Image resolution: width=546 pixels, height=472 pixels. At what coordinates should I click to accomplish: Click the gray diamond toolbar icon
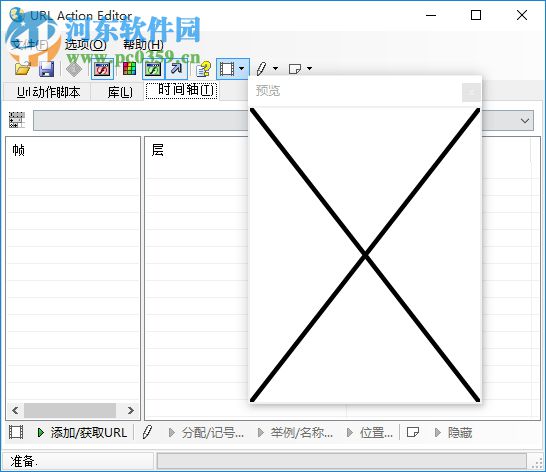coord(74,69)
